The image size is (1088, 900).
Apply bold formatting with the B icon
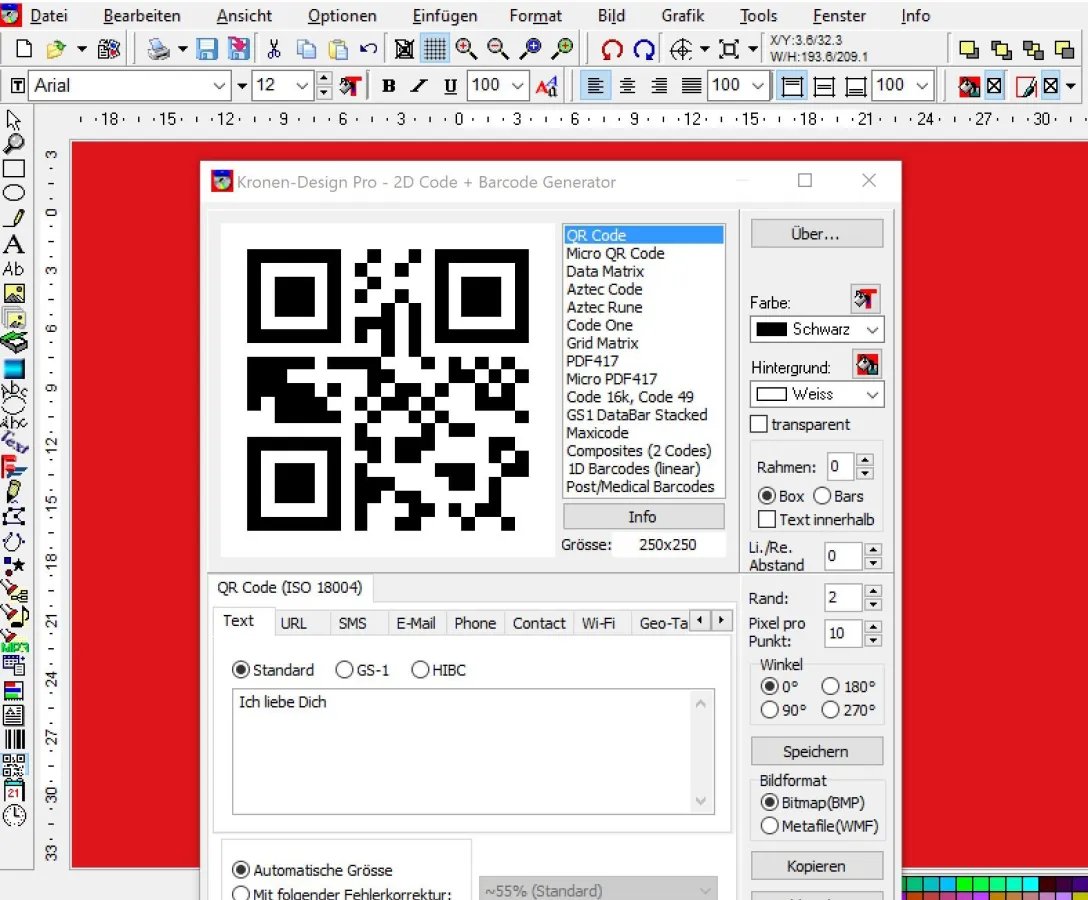tap(388, 86)
